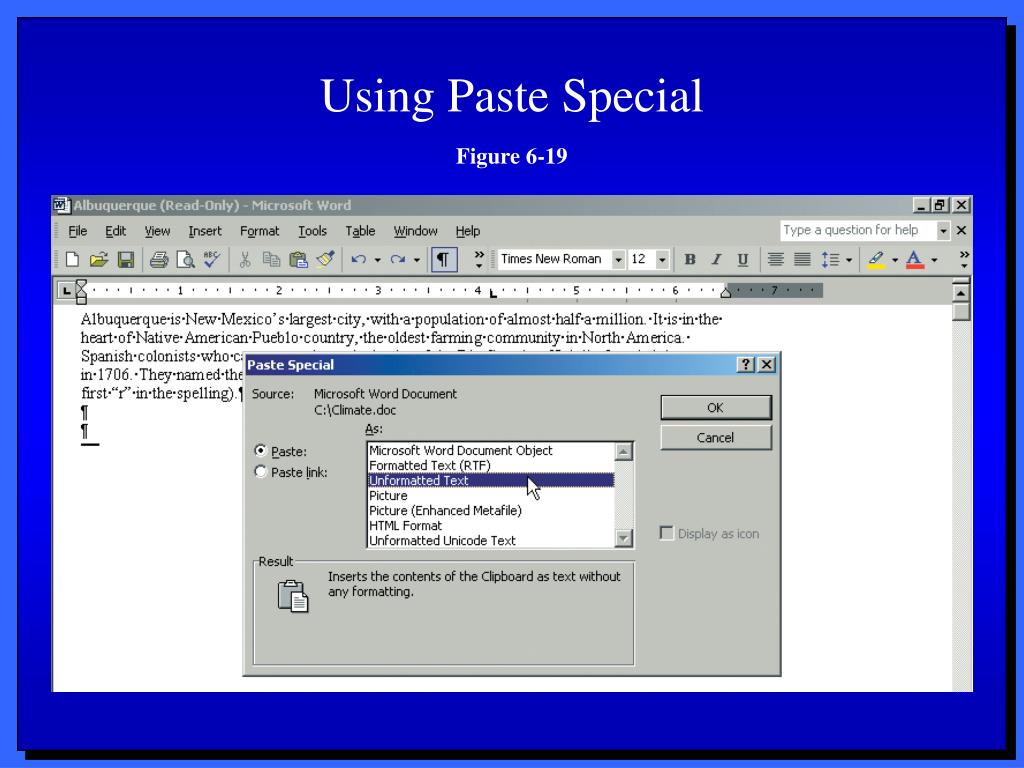Click the Paste Special help question mark
Image resolution: width=1024 pixels, height=768 pixels.
746,364
